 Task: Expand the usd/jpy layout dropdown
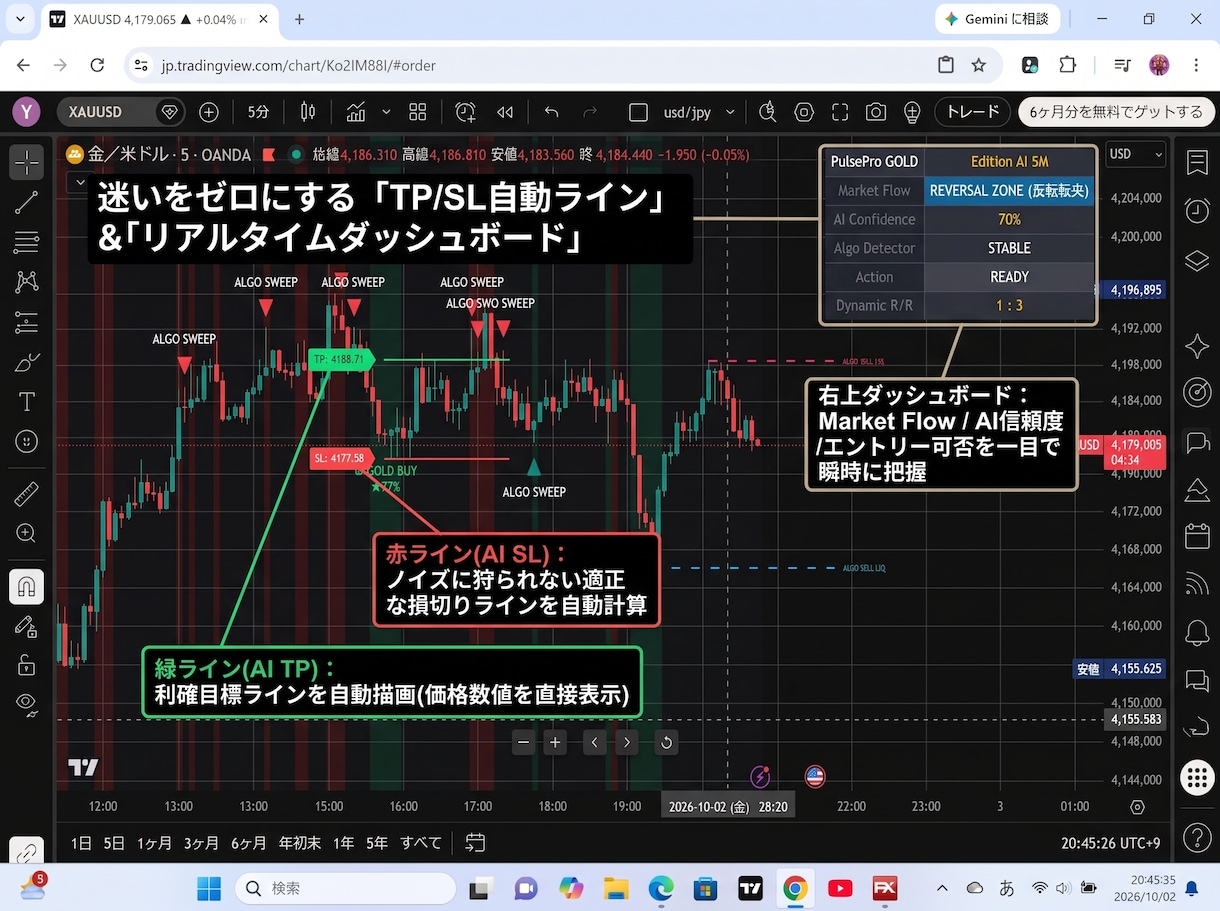(730, 113)
